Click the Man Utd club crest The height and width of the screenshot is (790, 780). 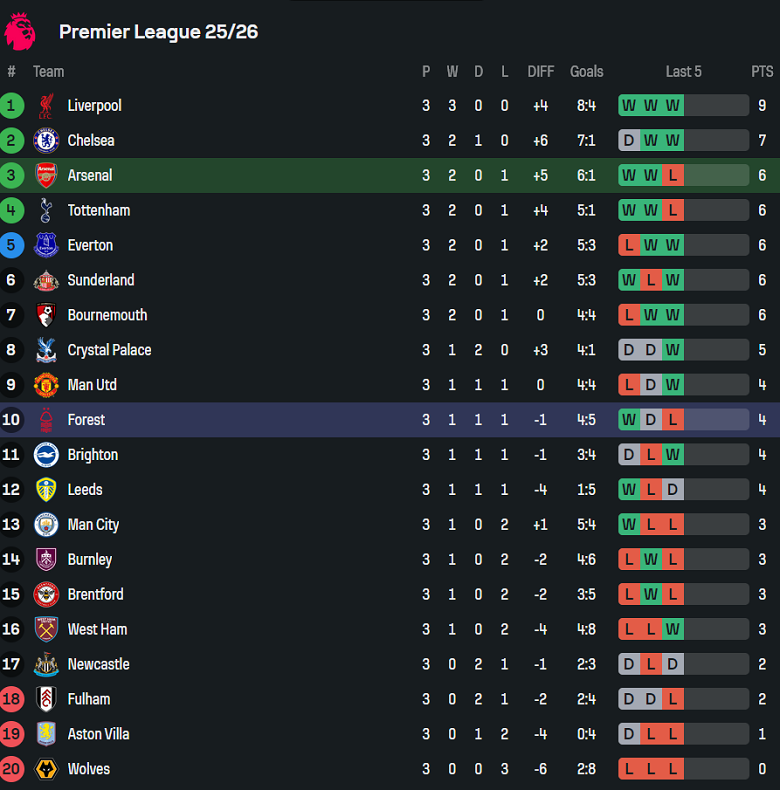46,385
